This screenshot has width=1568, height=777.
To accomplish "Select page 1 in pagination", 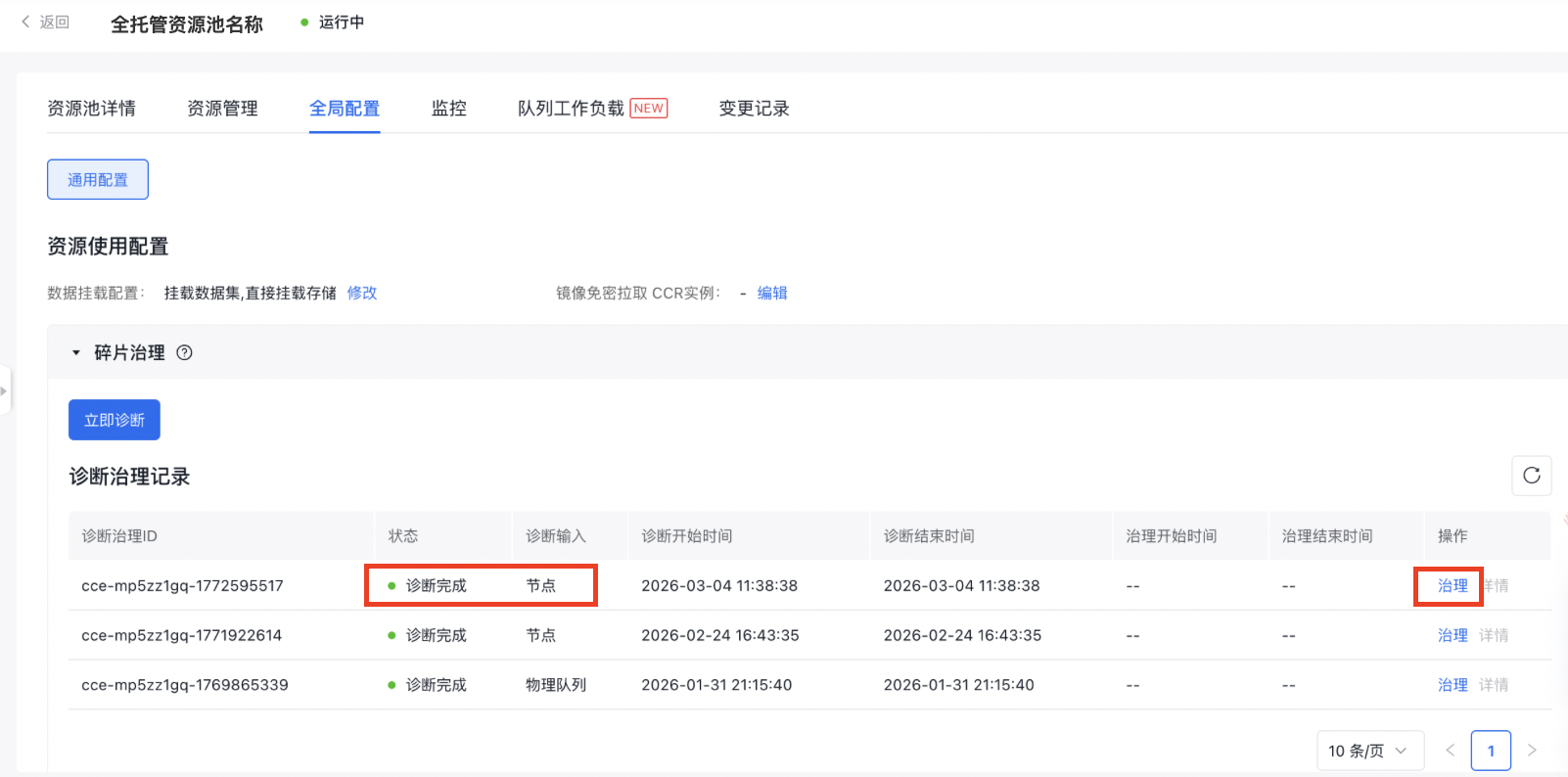I will pos(1491,751).
